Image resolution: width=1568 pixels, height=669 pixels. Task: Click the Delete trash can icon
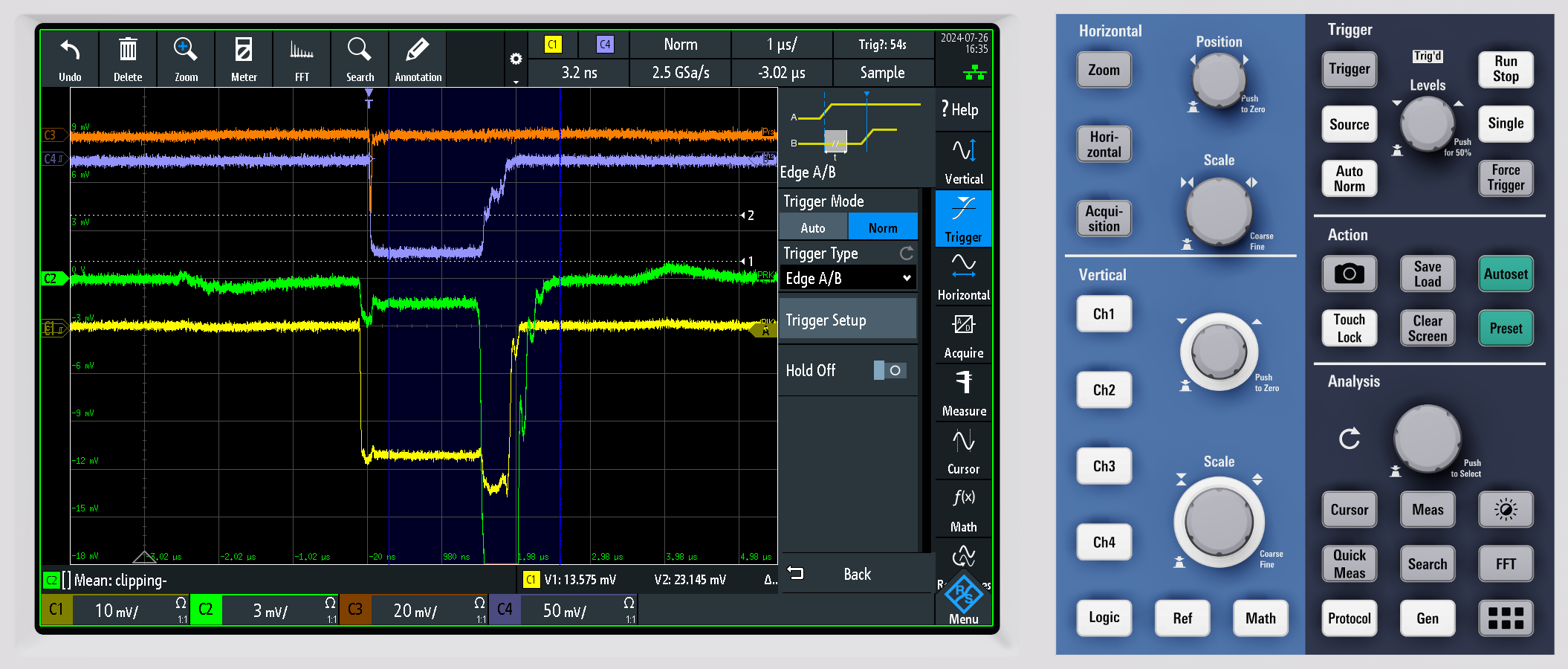(128, 59)
